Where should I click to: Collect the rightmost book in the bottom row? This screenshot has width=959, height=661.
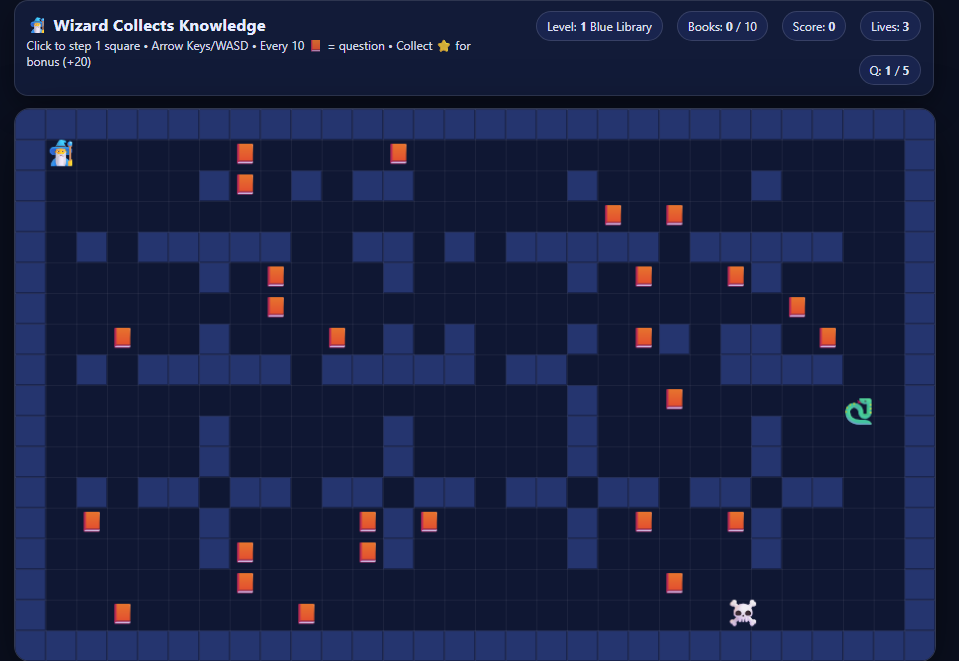point(306,613)
